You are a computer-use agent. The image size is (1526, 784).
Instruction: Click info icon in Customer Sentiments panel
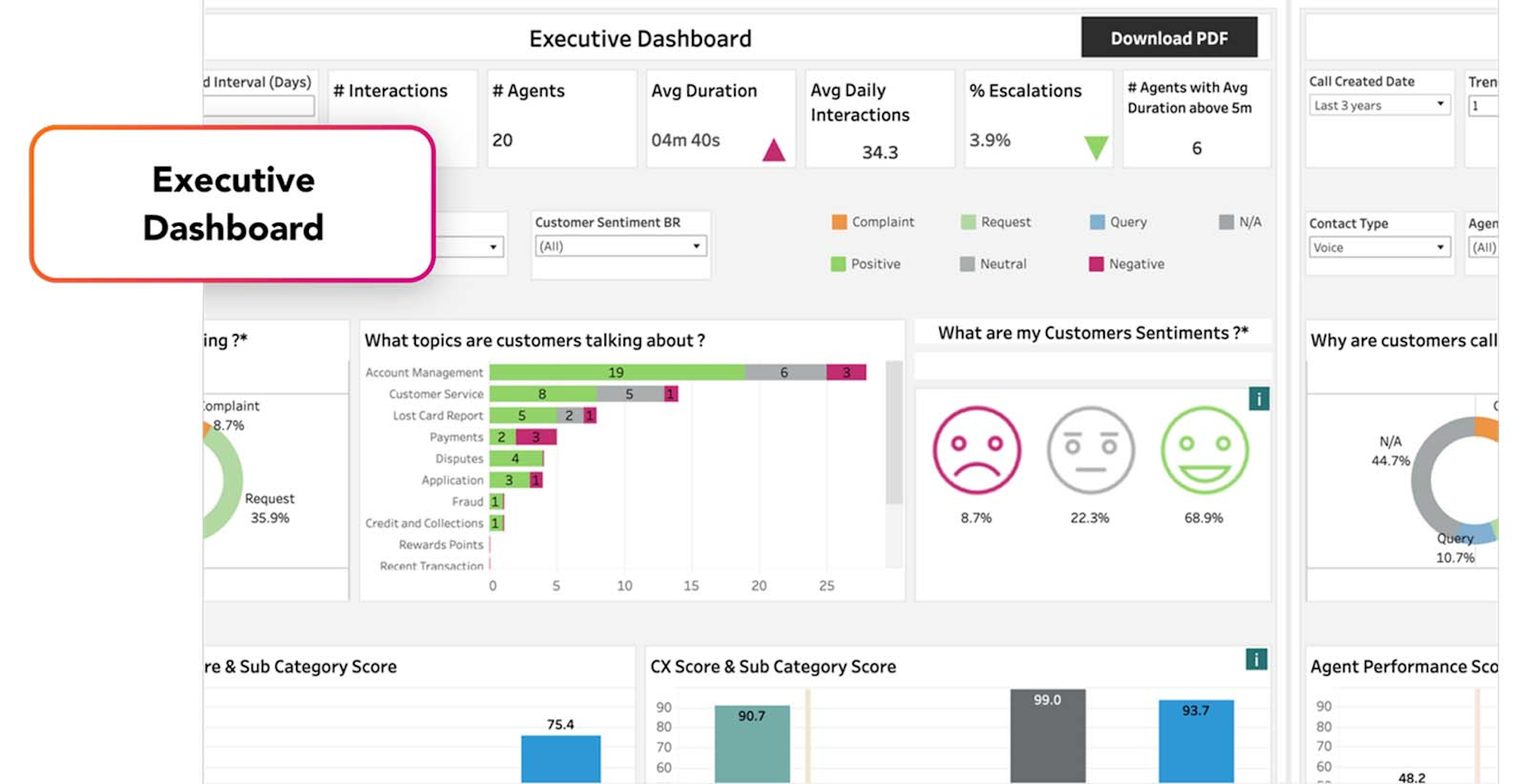click(1258, 399)
